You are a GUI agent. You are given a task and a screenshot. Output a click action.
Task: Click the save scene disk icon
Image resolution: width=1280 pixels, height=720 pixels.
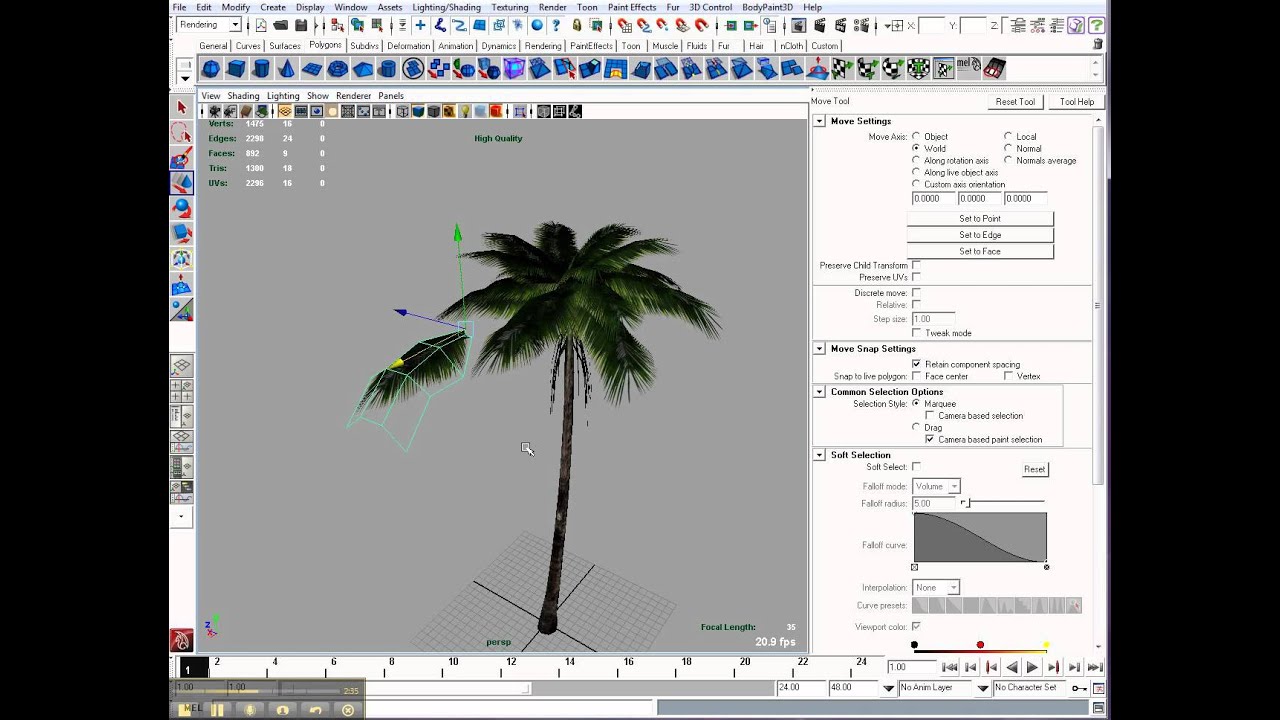point(300,25)
